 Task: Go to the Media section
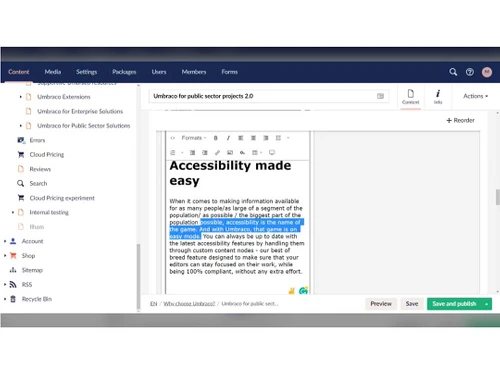pos(53,72)
